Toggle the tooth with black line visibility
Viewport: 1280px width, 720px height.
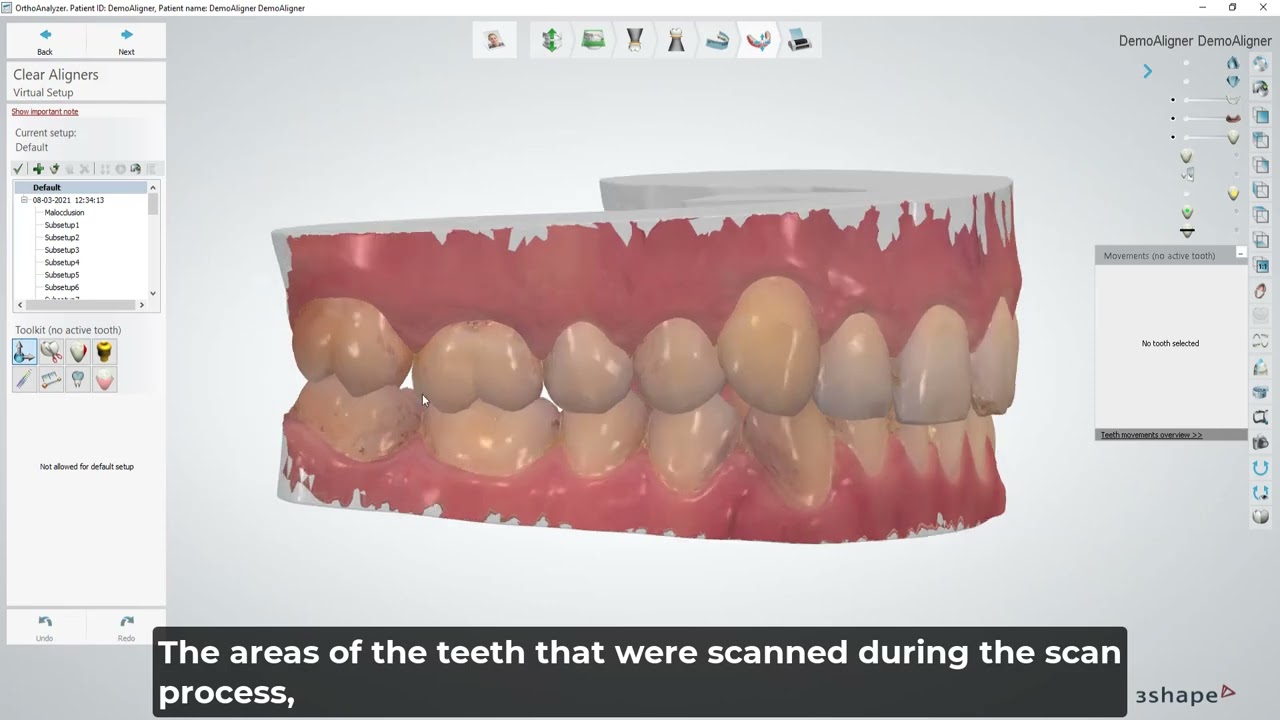[x=1187, y=231]
